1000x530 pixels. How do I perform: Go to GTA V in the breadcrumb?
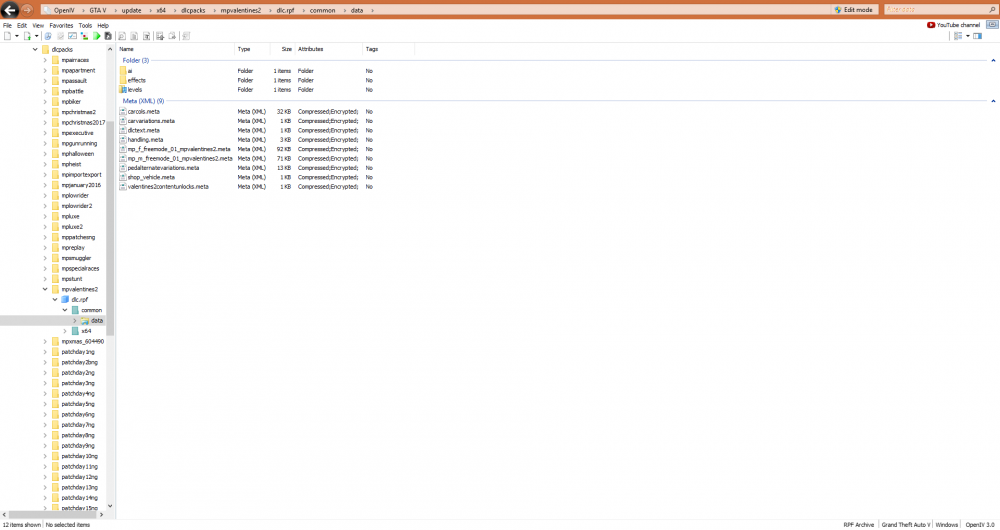[98, 10]
